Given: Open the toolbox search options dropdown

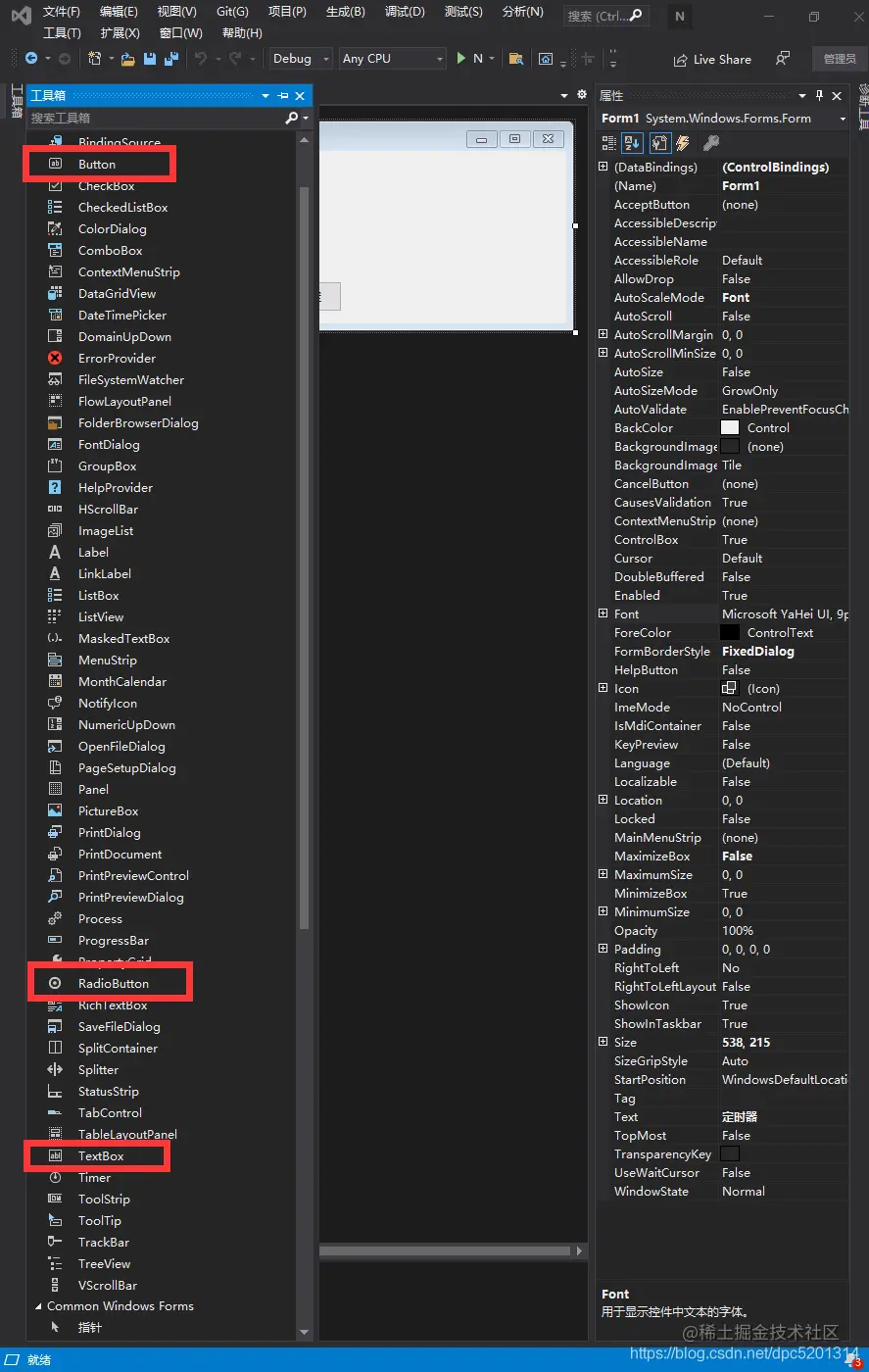Looking at the screenshot, I should tap(306, 118).
